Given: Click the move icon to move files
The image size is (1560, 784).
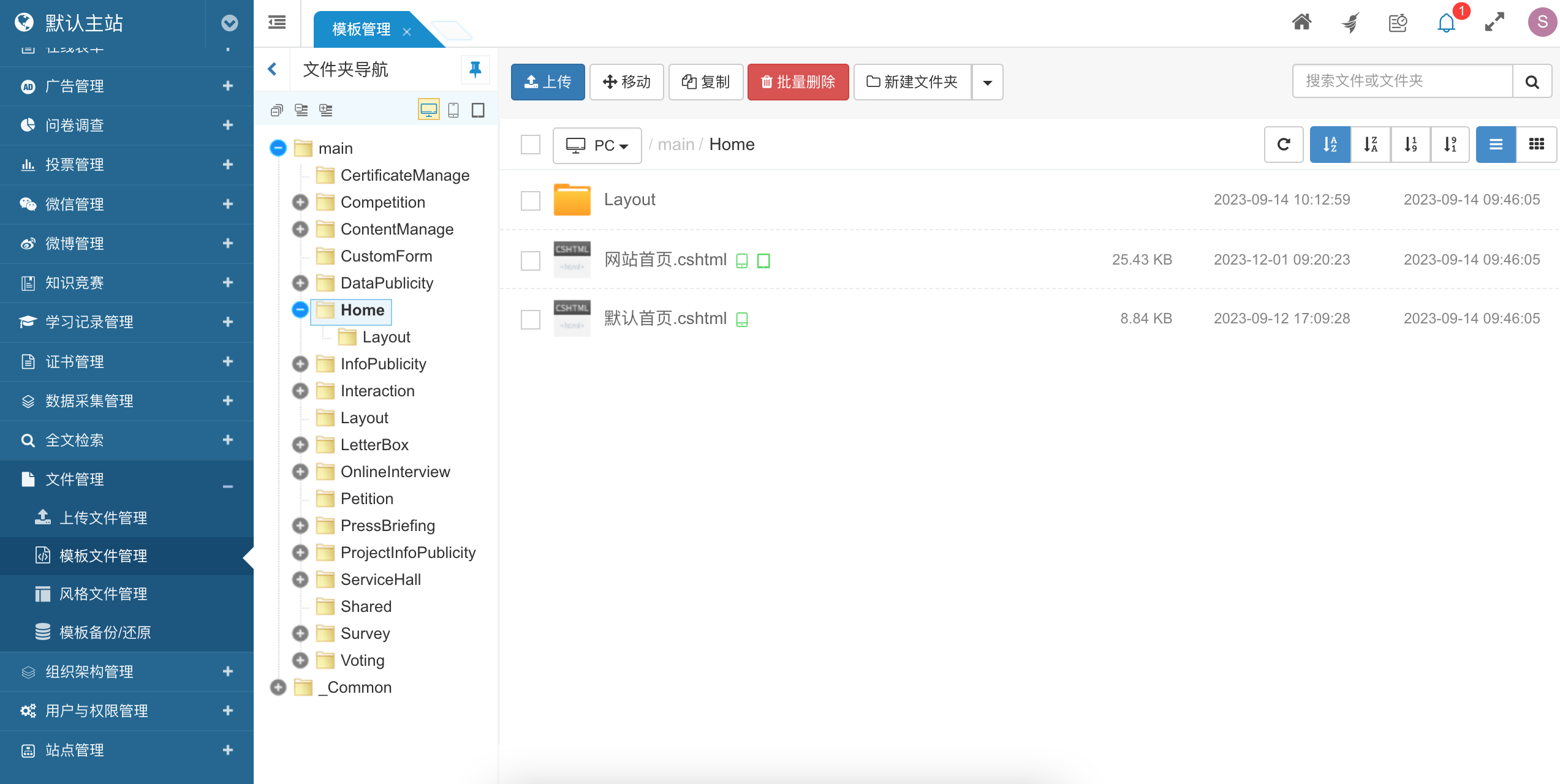Looking at the screenshot, I should click(x=626, y=82).
